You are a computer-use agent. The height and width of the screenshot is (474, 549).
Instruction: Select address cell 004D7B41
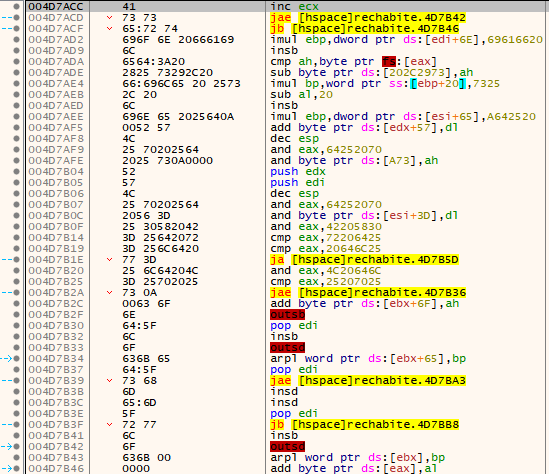pos(56,435)
